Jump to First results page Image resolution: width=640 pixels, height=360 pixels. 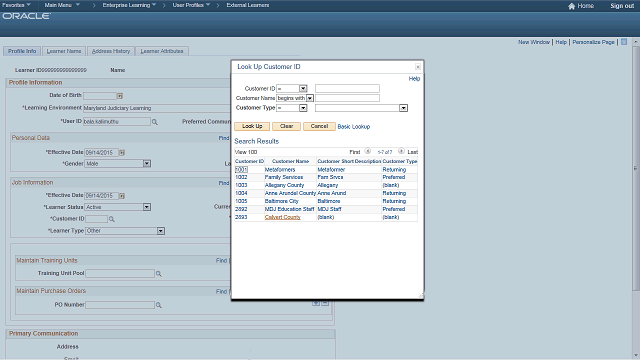(355, 152)
